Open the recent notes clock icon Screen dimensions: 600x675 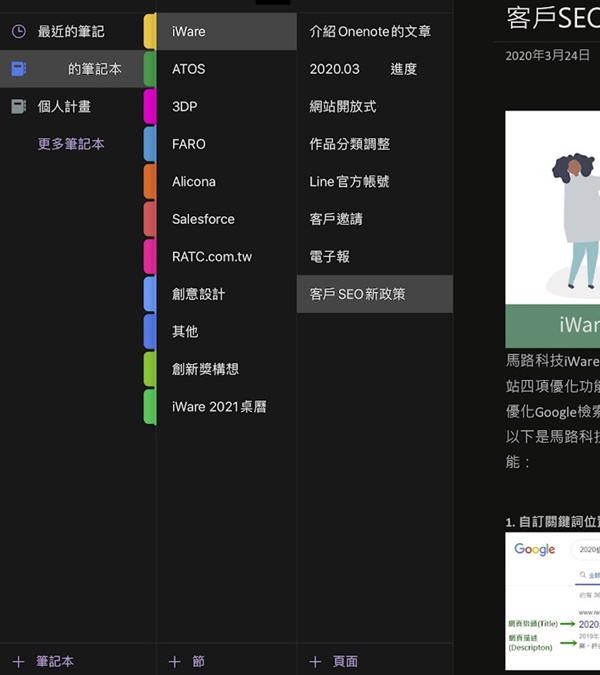pos(19,31)
